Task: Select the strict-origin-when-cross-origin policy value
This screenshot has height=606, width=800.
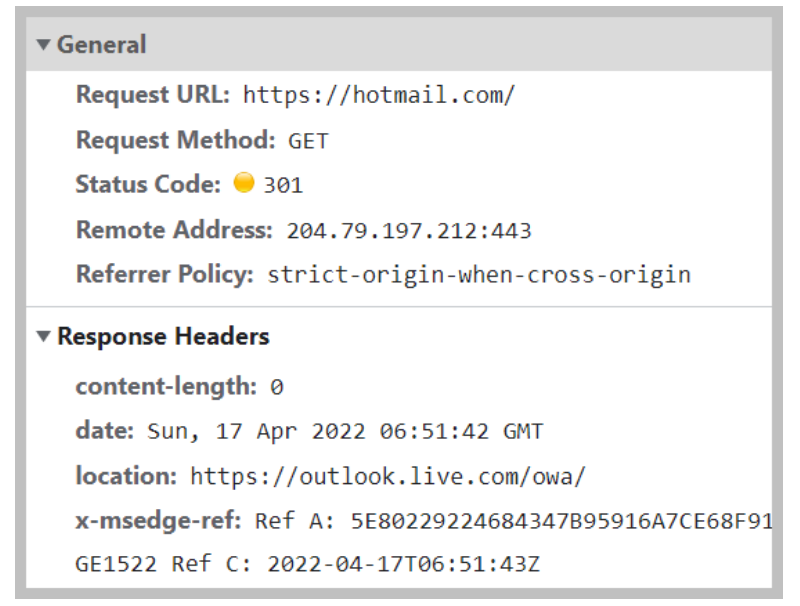Action: (479, 275)
